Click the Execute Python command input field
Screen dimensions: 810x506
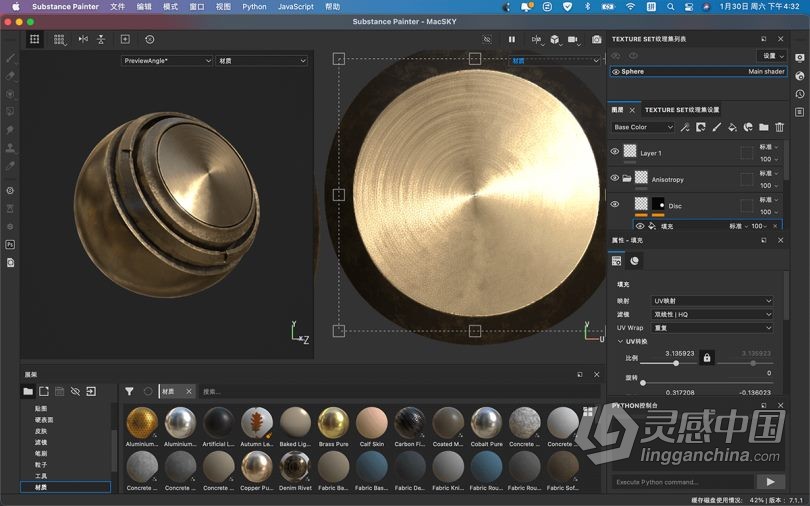click(x=683, y=482)
